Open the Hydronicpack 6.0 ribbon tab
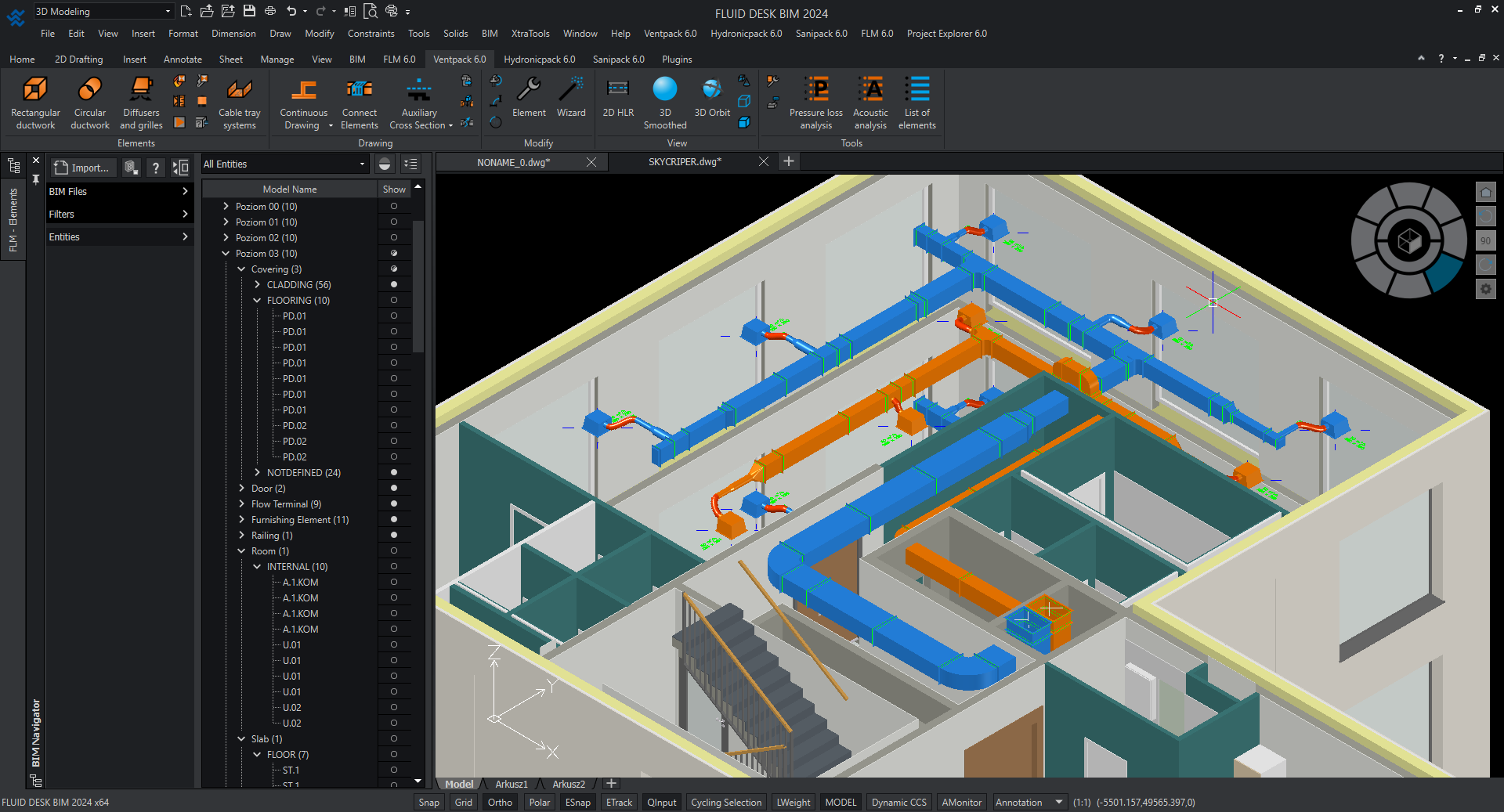The width and height of the screenshot is (1504, 812). point(539,60)
